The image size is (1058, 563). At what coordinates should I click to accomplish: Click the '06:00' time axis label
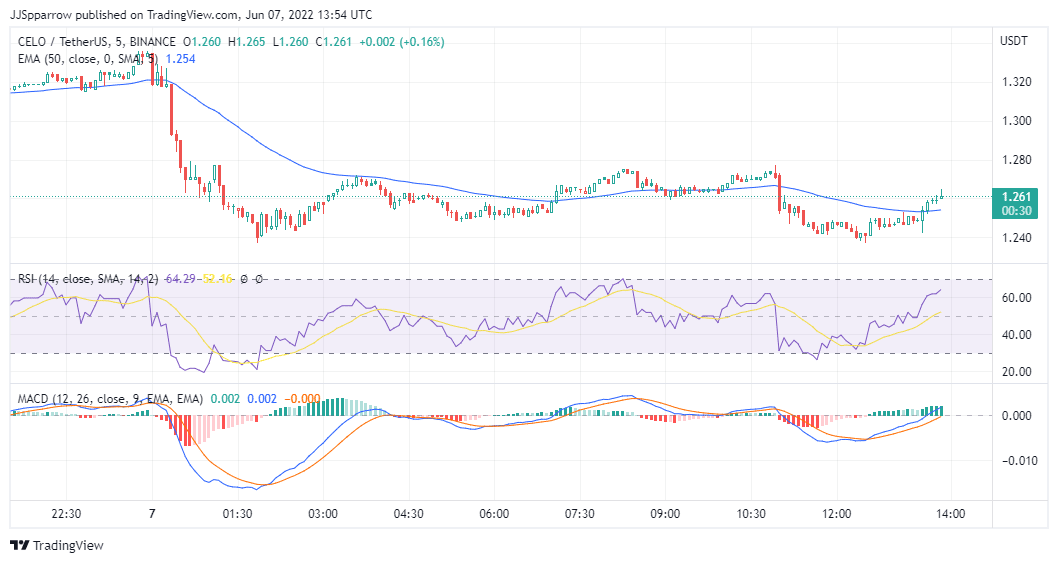point(495,514)
